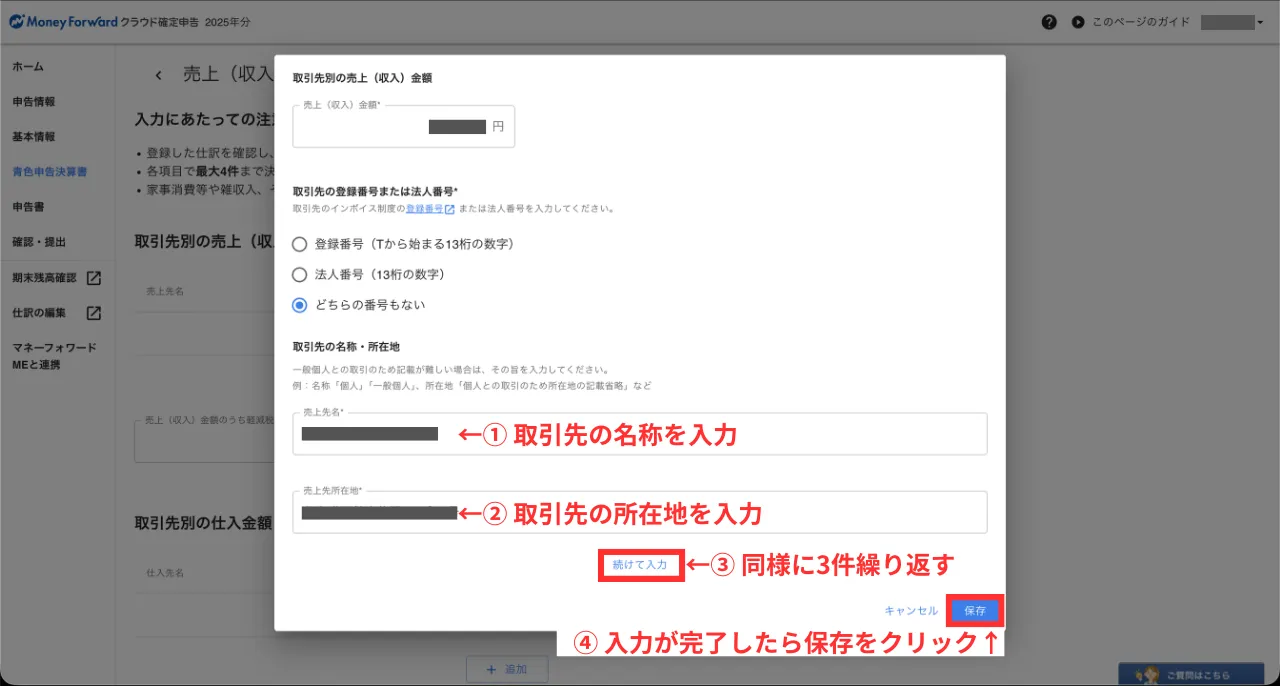The width and height of the screenshot is (1280, 686).
Task: Open 青色申告決算書 sidebar item
Action: 49,172
